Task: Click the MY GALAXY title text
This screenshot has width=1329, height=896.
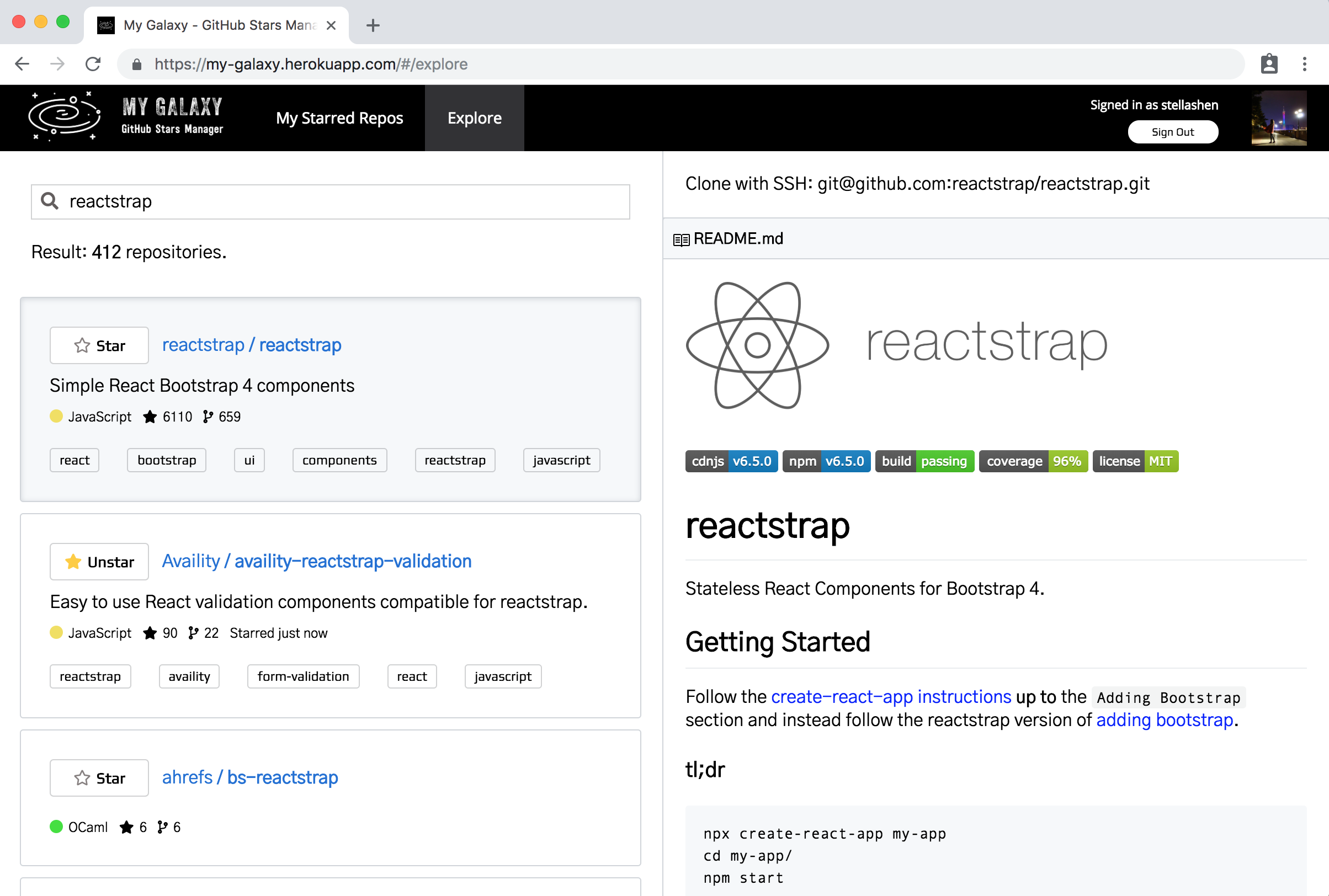Action: coord(172,107)
